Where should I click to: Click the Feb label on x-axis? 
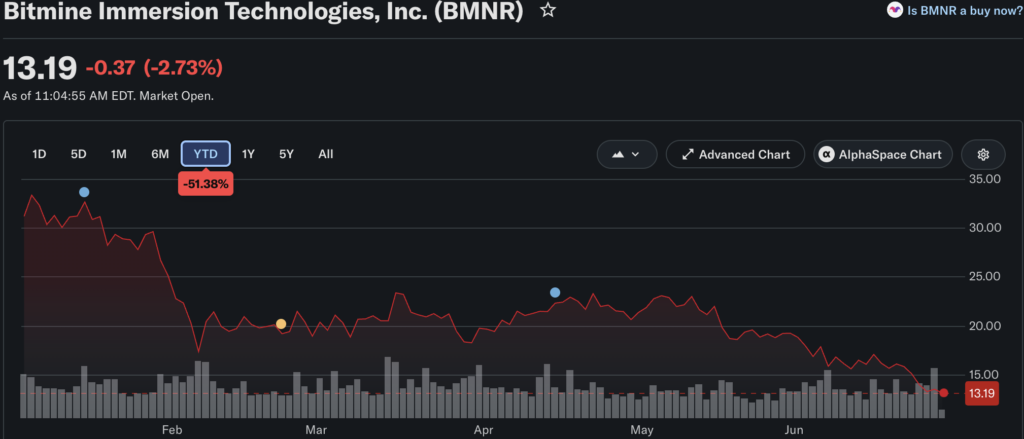[171, 431]
